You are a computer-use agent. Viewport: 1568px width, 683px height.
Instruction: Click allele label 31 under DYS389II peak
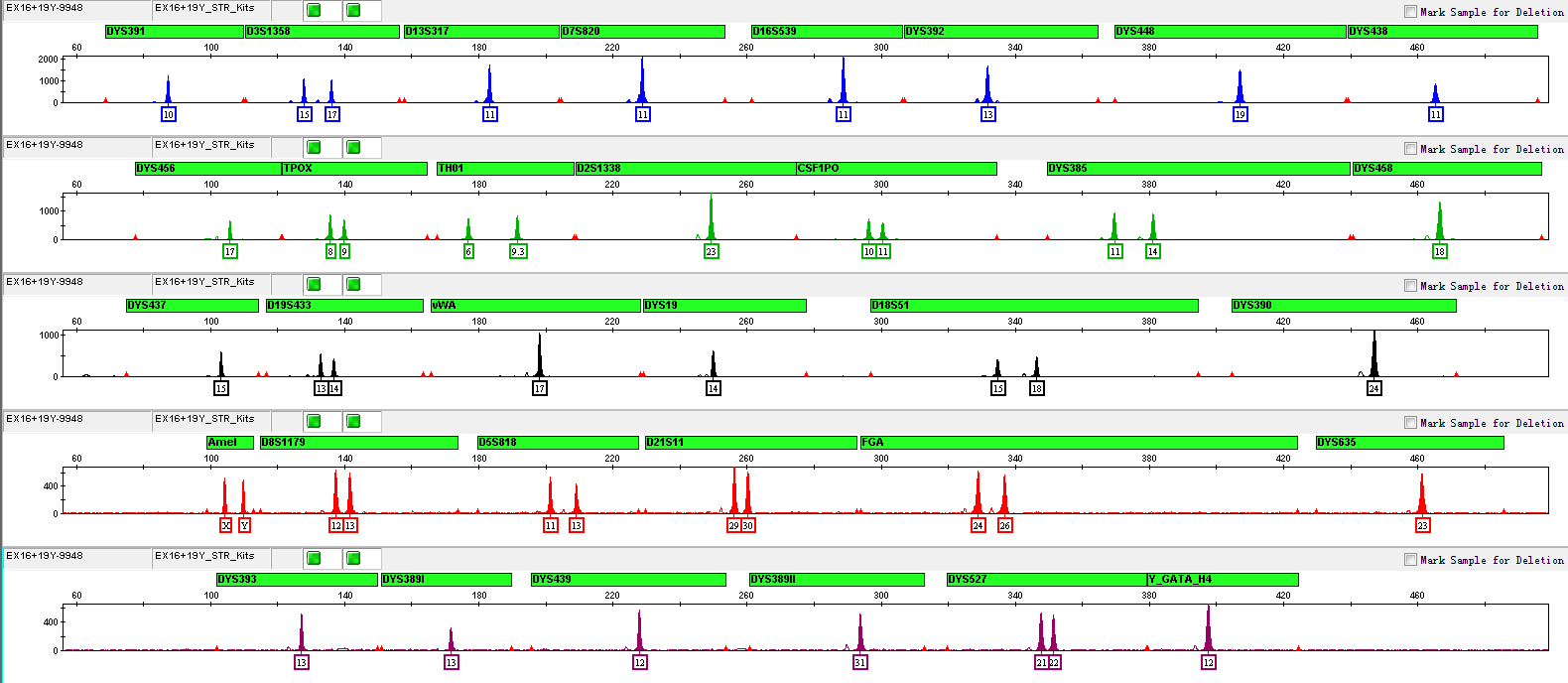point(860,662)
